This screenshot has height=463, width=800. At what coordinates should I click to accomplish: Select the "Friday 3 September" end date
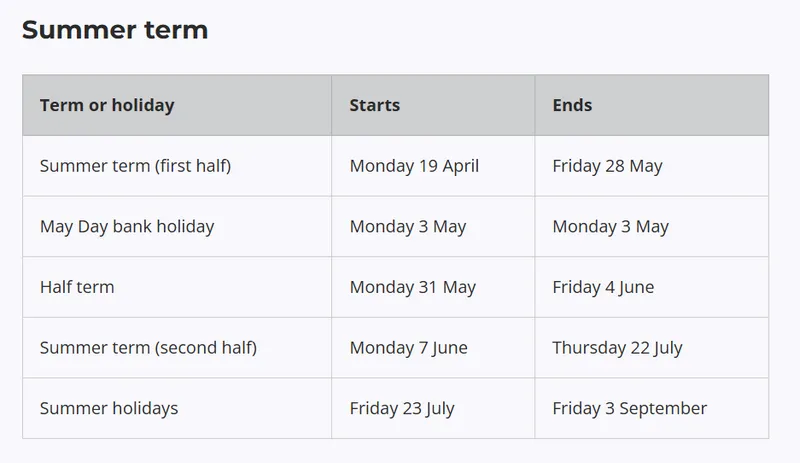click(629, 408)
